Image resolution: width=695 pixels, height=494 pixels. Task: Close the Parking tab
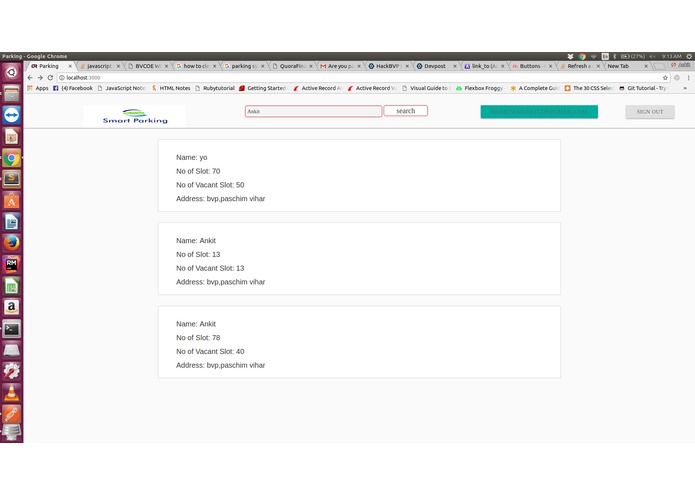pyautogui.click(x=70, y=66)
